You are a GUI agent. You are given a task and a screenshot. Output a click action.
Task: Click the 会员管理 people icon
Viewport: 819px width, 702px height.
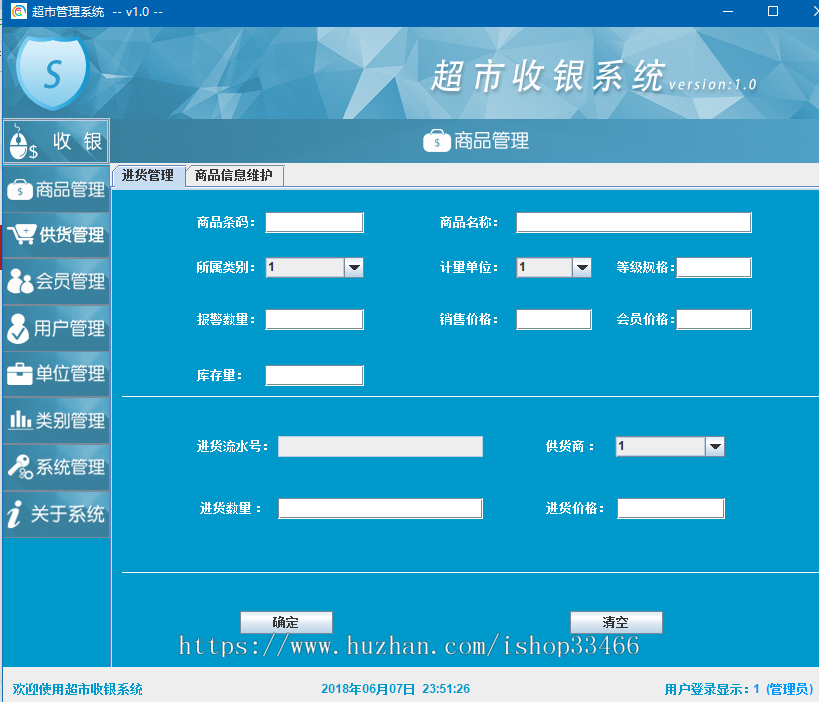click(20, 281)
